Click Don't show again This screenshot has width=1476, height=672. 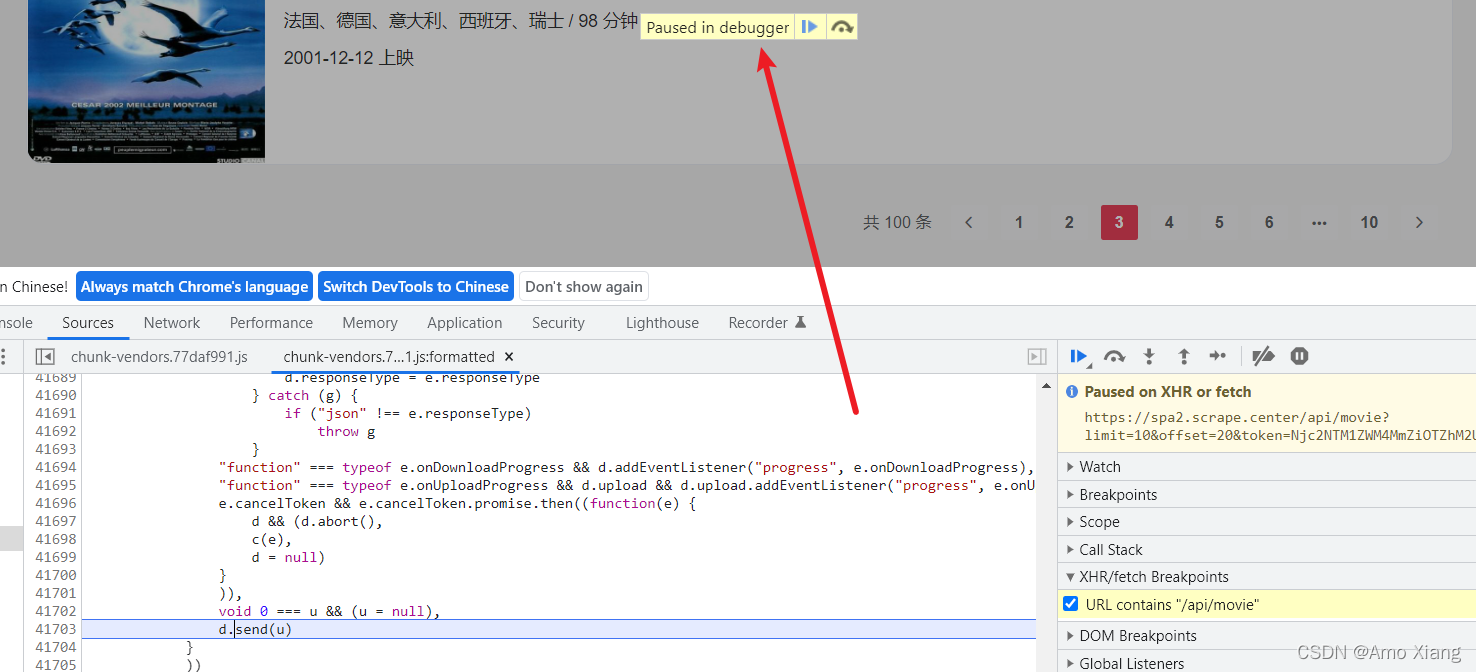click(584, 287)
